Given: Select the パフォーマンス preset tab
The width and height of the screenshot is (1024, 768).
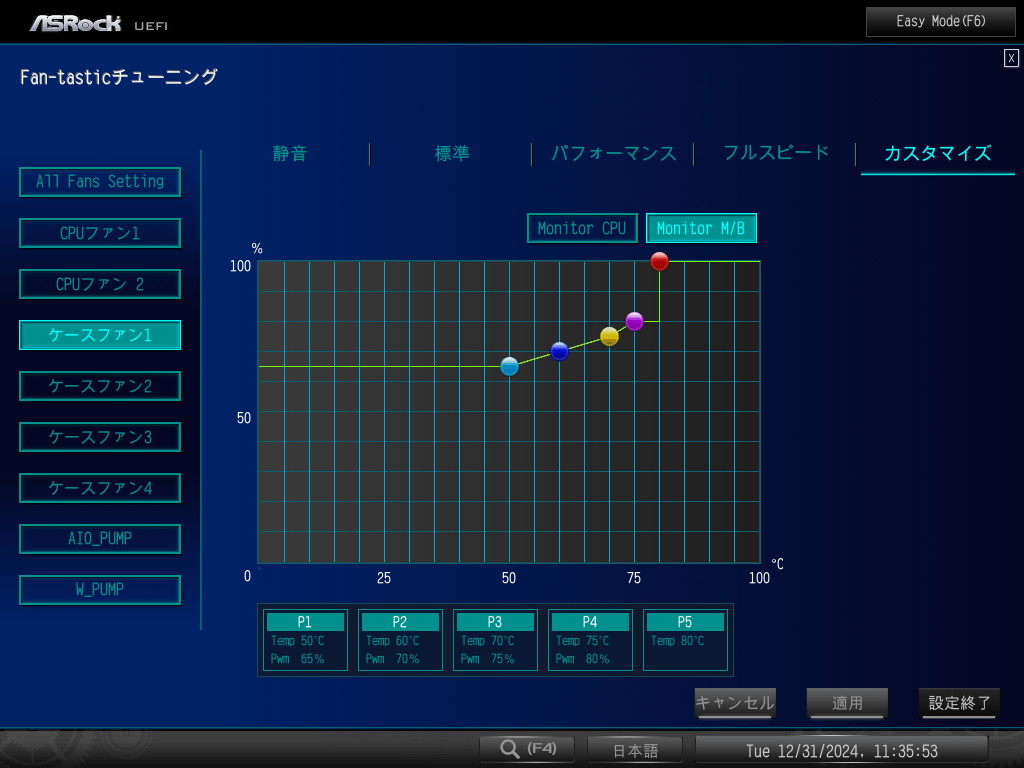Looking at the screenshot, I should point(613,153).
